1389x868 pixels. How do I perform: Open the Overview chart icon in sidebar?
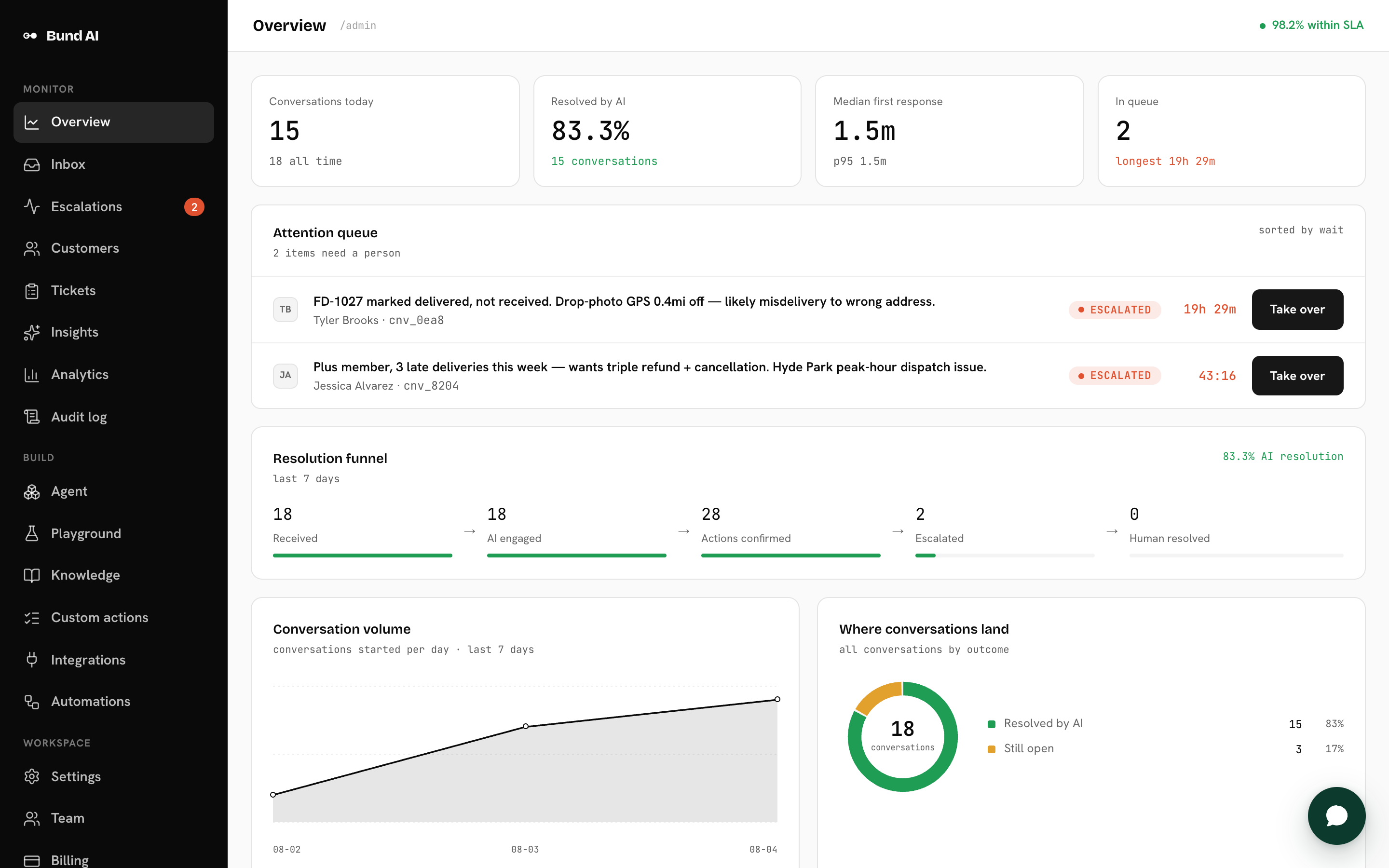click(x=31, y=122)
